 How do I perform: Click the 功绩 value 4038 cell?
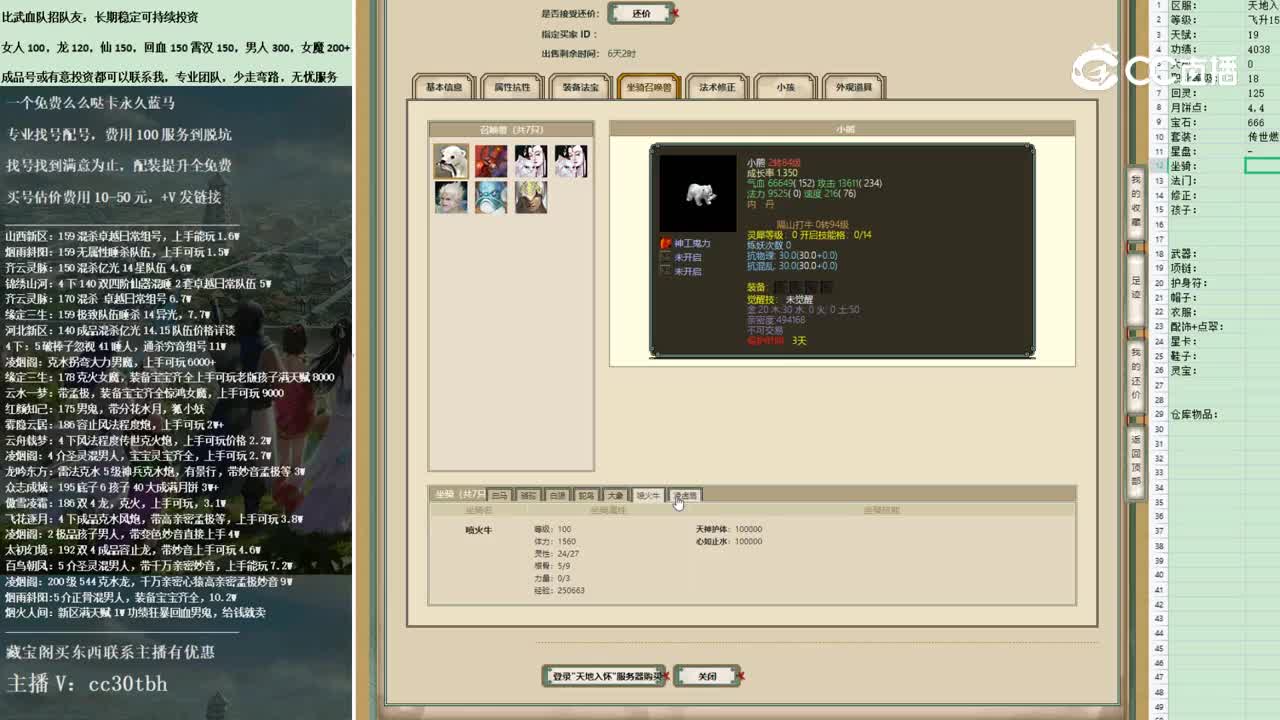[x=1262, y=49]
